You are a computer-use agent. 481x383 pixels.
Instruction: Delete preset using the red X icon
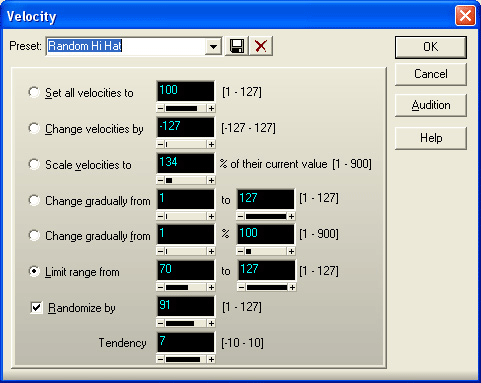pos(261,46)
